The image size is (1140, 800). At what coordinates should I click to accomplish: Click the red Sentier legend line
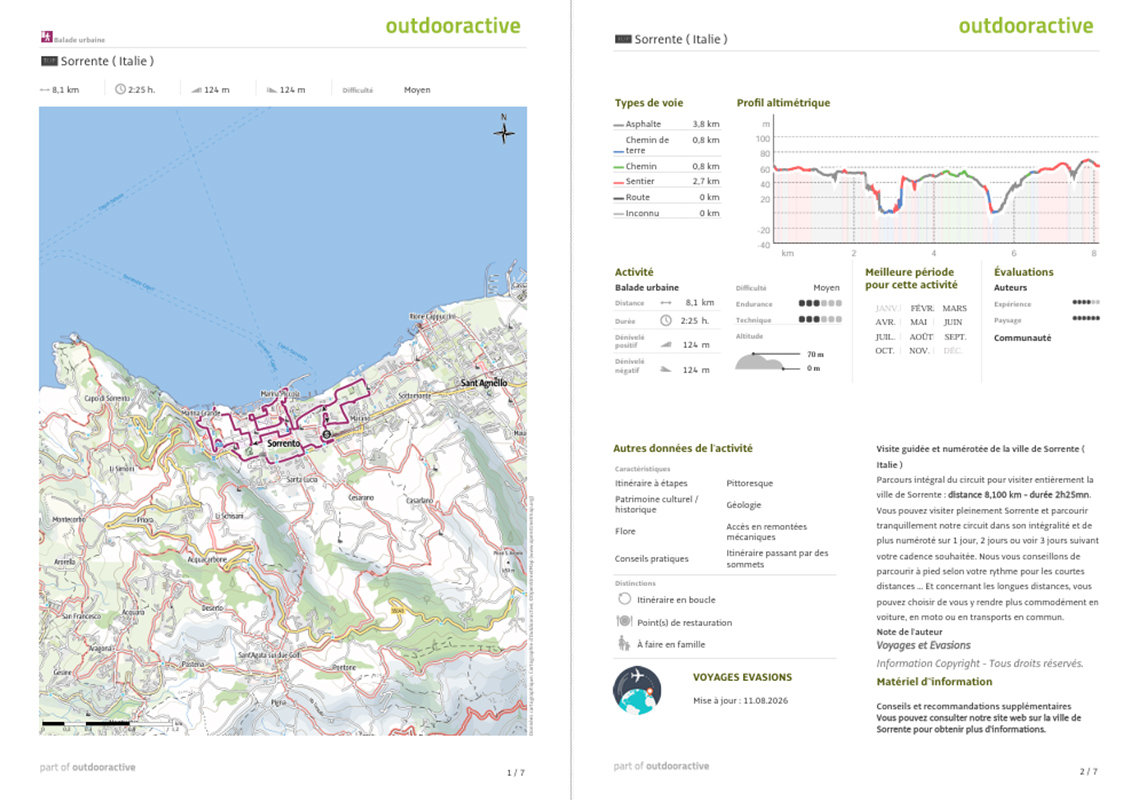click(619, 183)
